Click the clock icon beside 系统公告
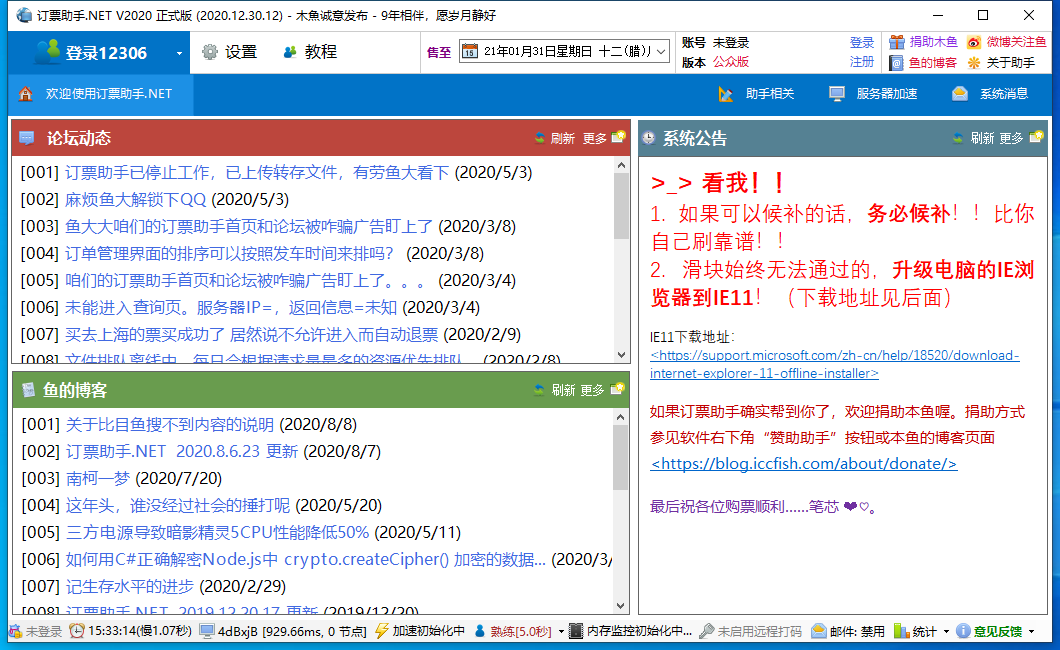1060x650 pixels. click(648, 138)
